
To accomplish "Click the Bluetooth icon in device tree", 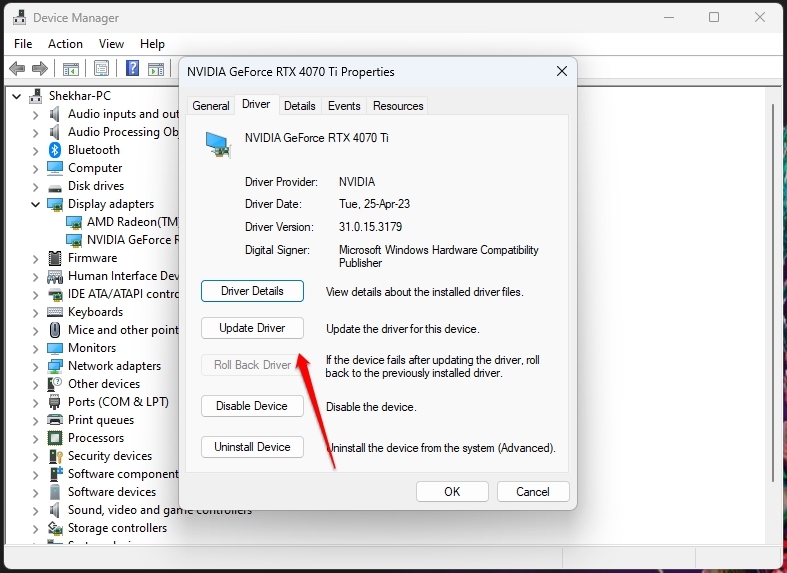I will 55,150.
